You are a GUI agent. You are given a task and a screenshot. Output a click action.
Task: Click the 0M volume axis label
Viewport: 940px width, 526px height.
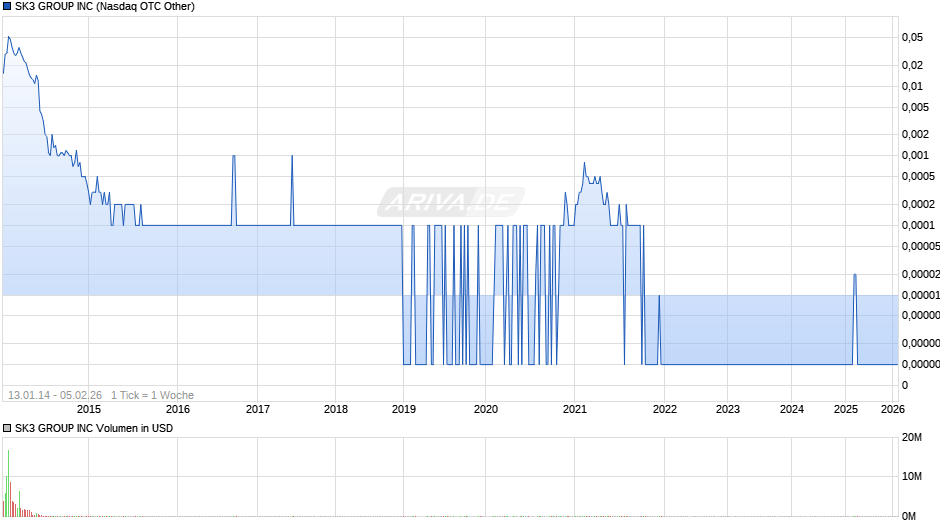[x=909, y=516]
